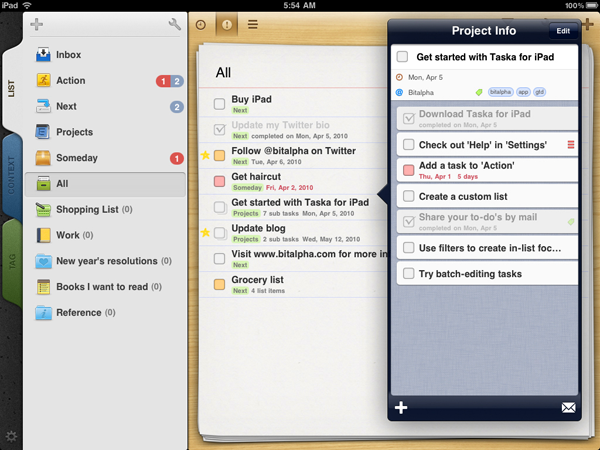Click the app tag pill
This screenshot has width=600, height=450.
(x=523, y=92)
